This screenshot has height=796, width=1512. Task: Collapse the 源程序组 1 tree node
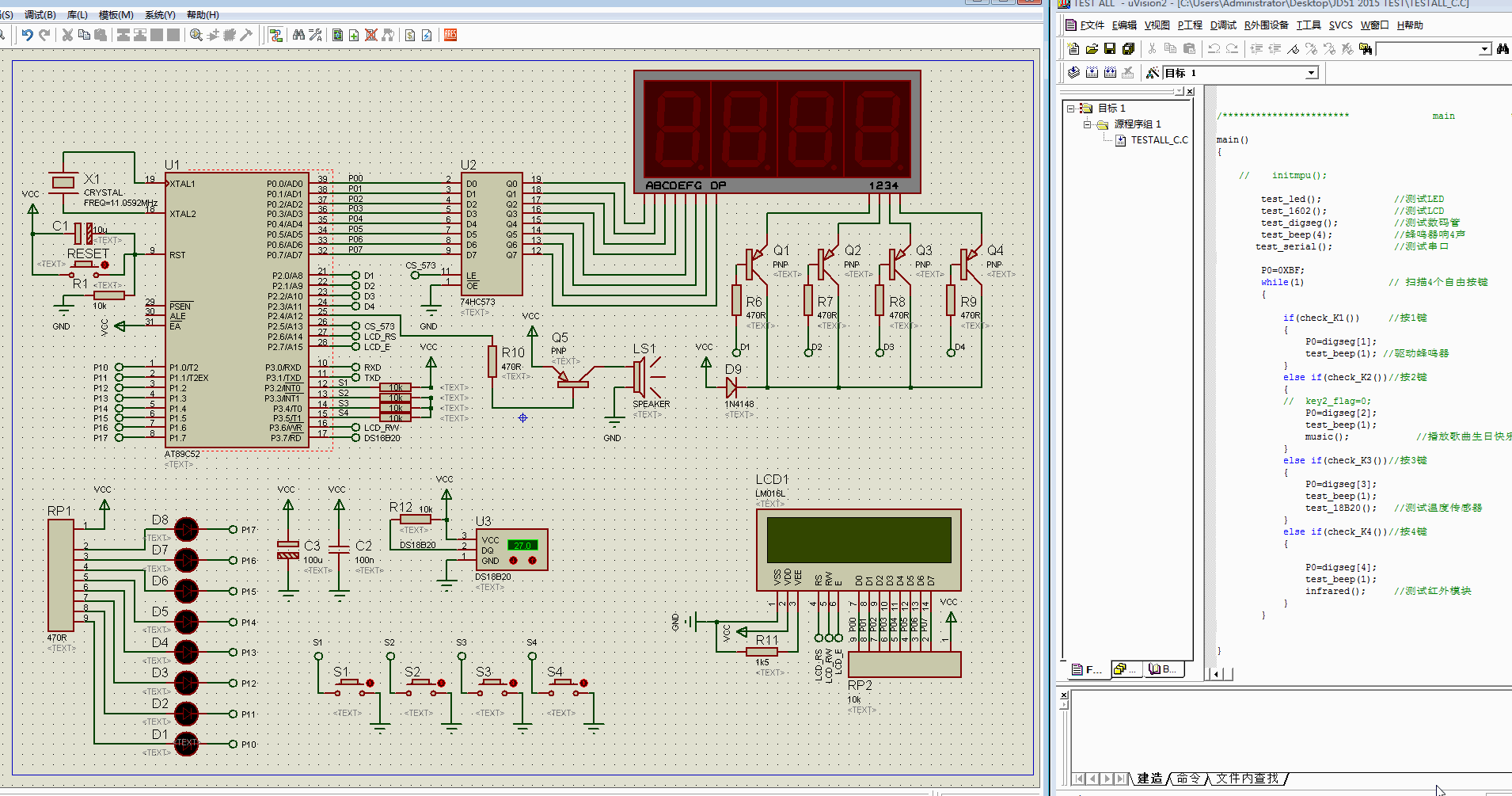point(1088,124)
